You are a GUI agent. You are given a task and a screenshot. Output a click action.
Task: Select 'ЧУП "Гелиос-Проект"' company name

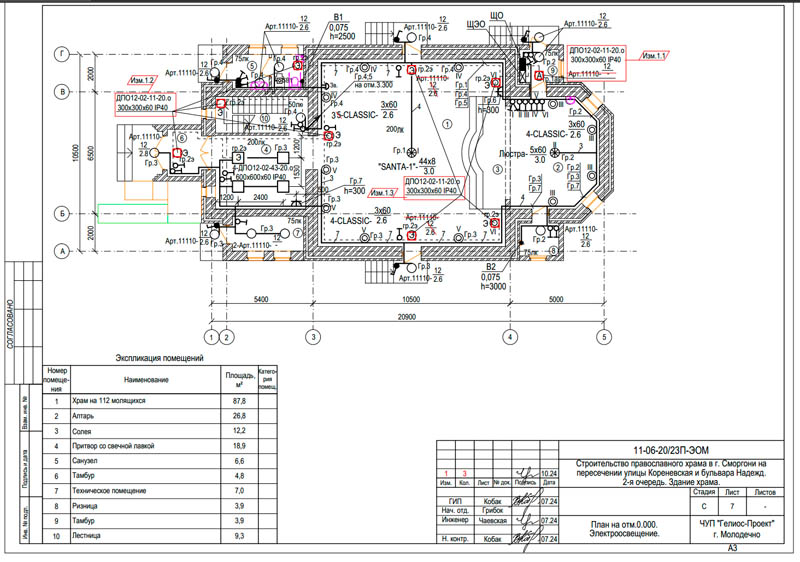pyautogui.click(x=737, y=524)
